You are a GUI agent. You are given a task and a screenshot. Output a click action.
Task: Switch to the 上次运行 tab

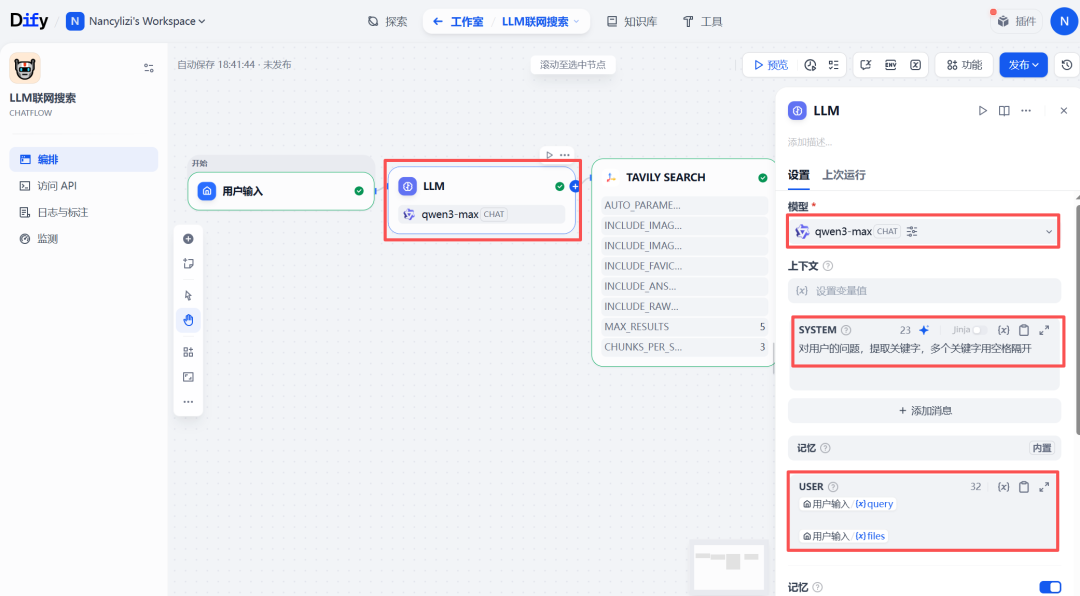(844, 175)
